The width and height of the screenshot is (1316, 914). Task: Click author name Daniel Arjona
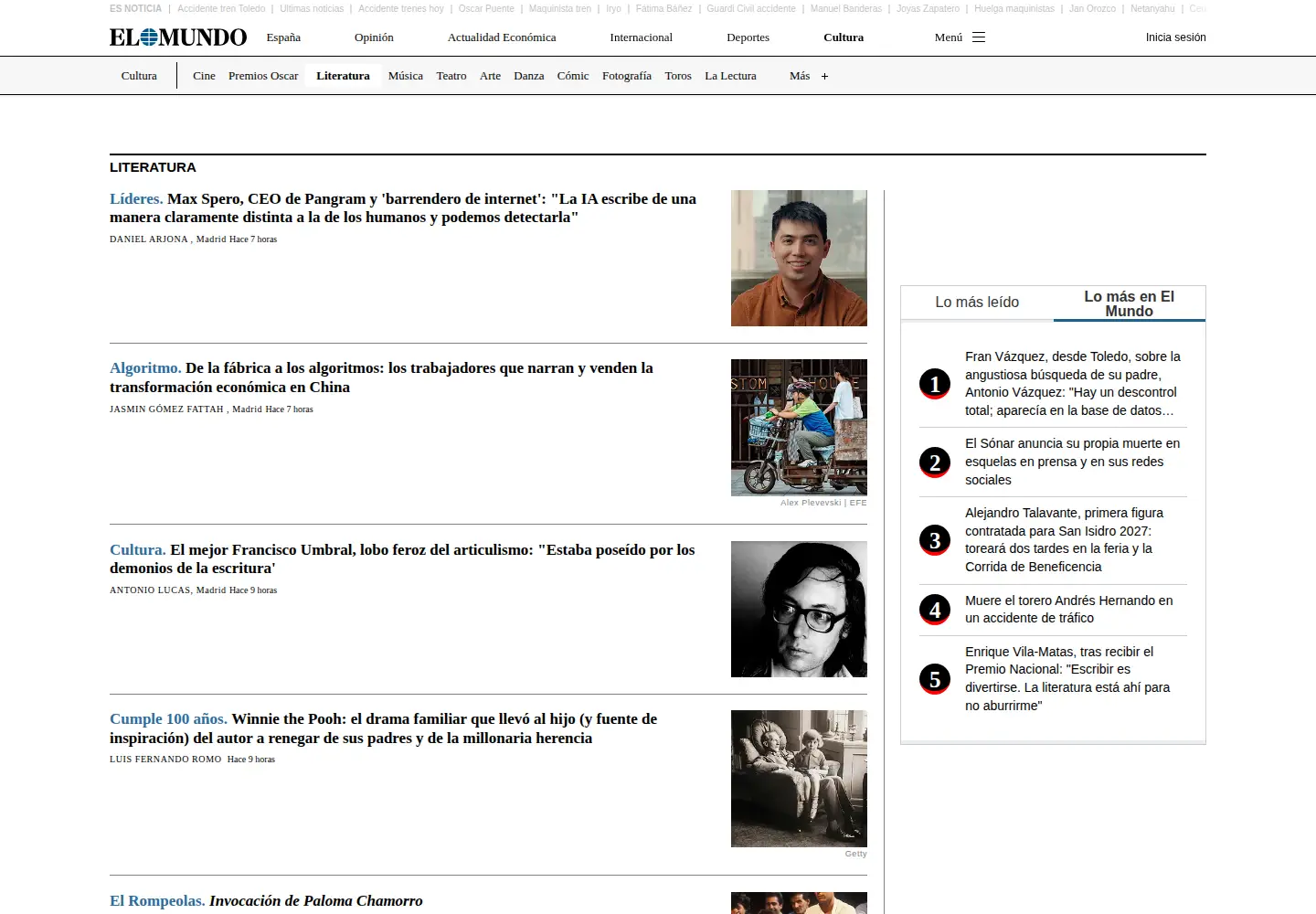149,239
